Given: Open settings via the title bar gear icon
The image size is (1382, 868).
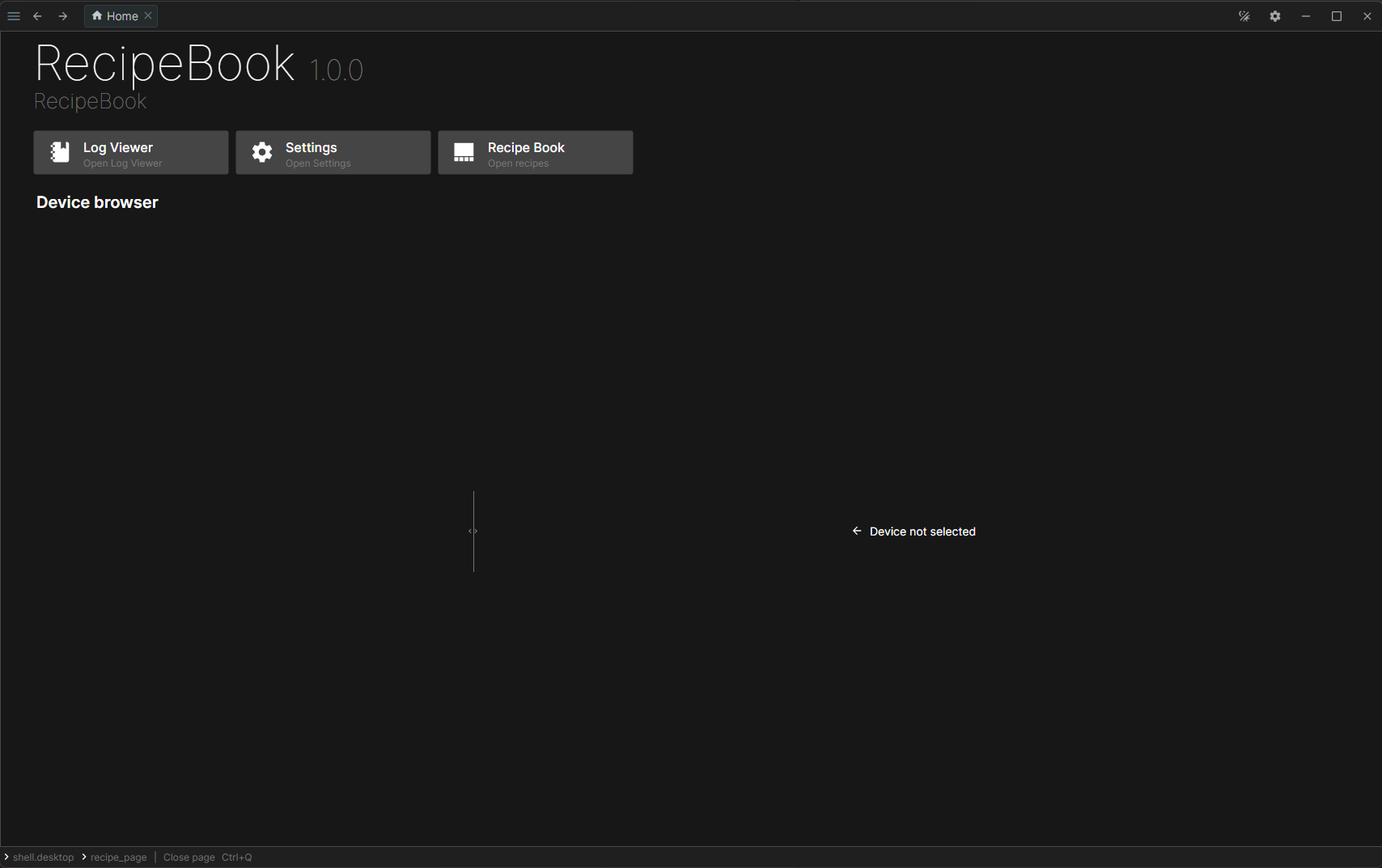Looking at the screenshot, I should [x=1275, y=15].
